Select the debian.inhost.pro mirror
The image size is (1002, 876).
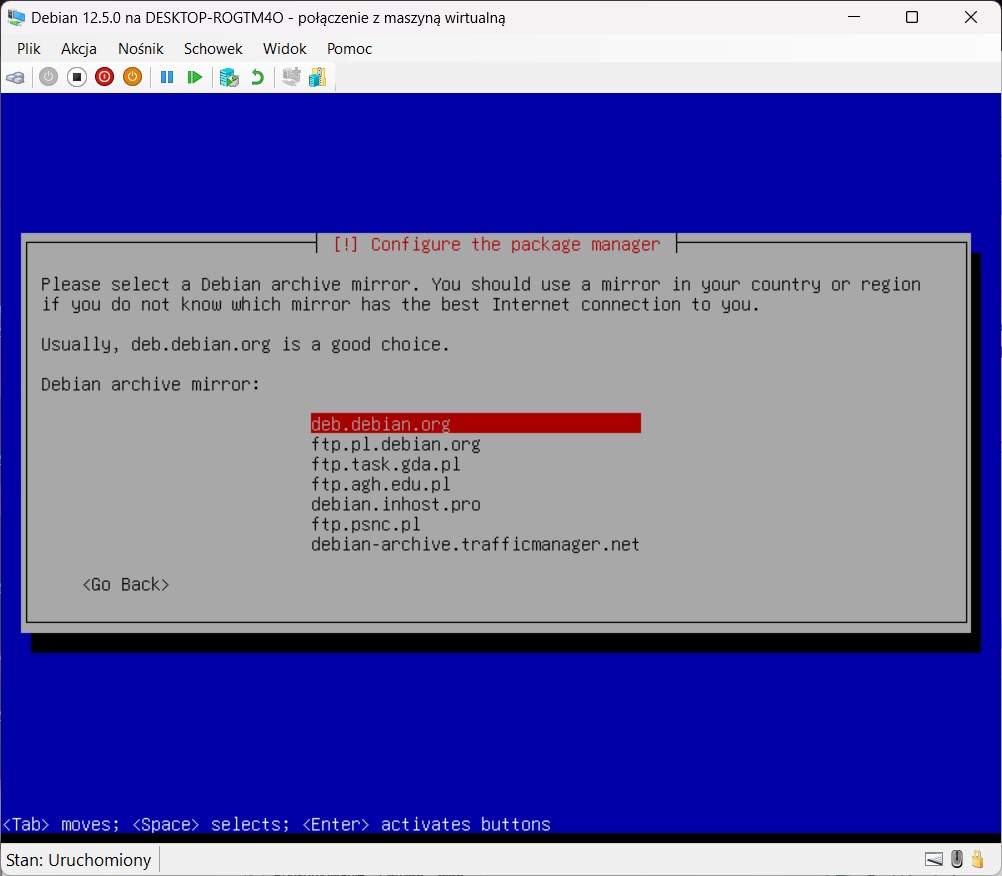pyautogui.click(x=396, y=504)
